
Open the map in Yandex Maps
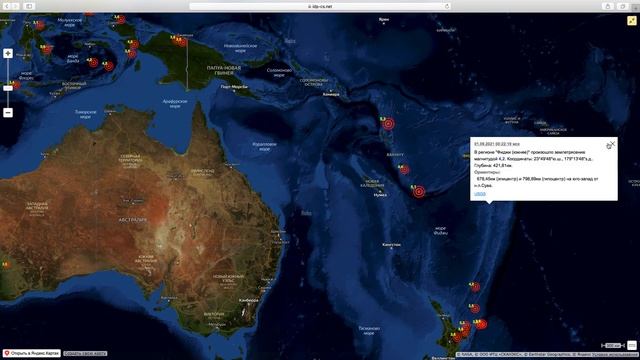pyautogui.click(x=32, y=353)
